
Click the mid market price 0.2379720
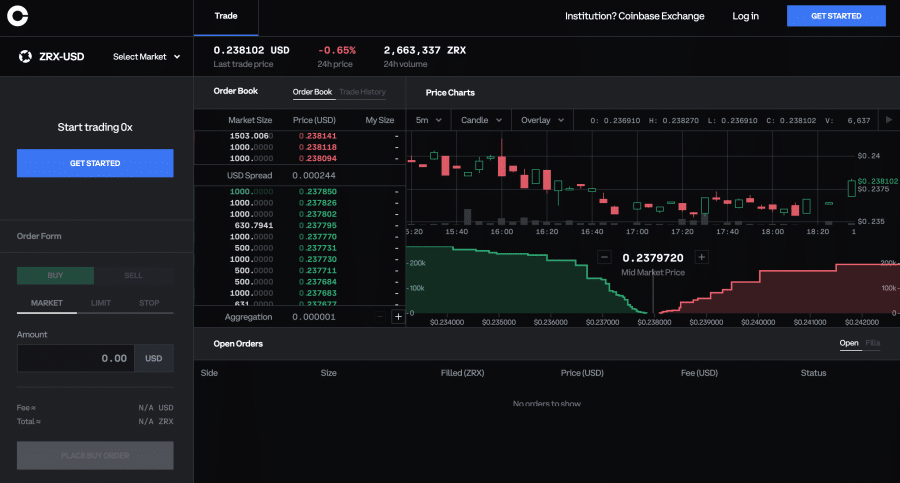click(x=653, y=258)
